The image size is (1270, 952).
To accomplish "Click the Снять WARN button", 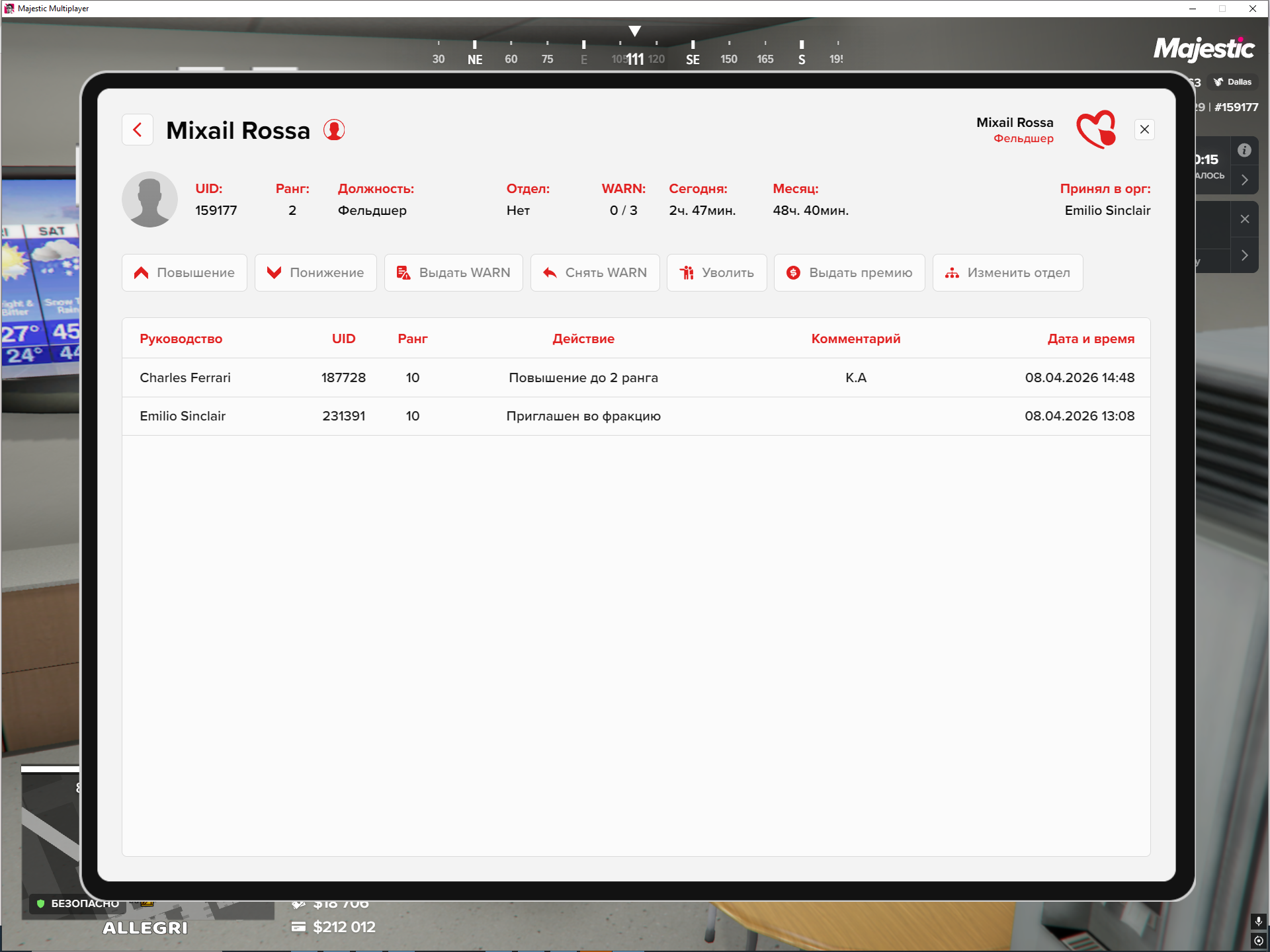I will point(595,272).
